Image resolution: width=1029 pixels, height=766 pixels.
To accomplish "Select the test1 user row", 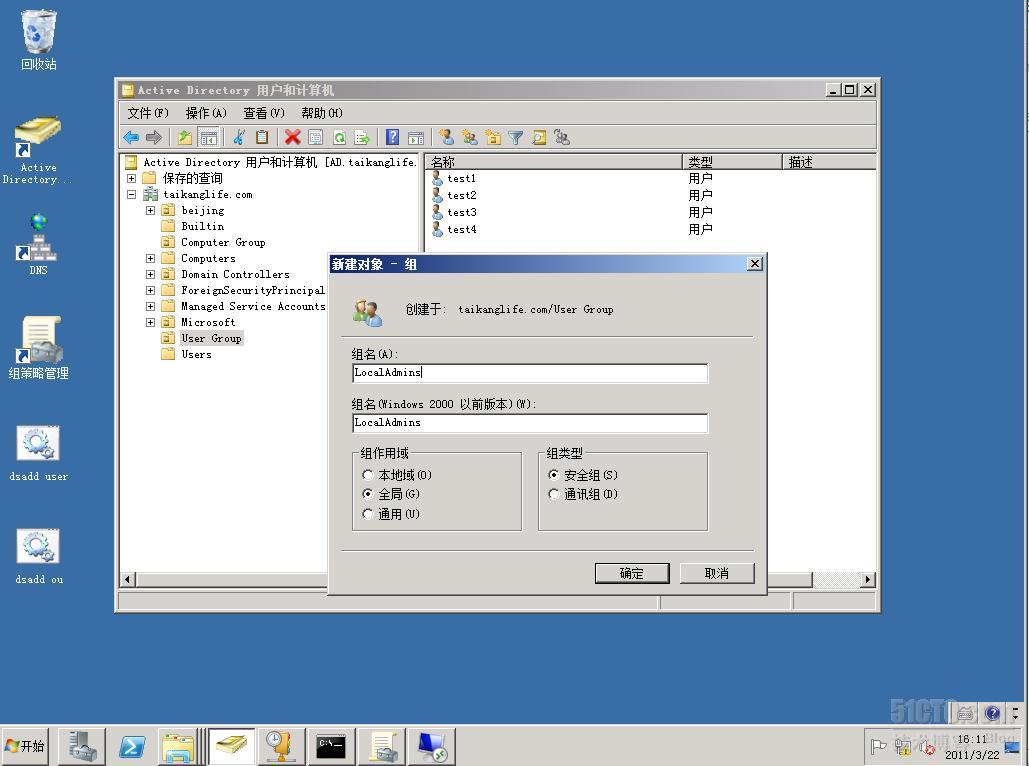I will [461, 179].
